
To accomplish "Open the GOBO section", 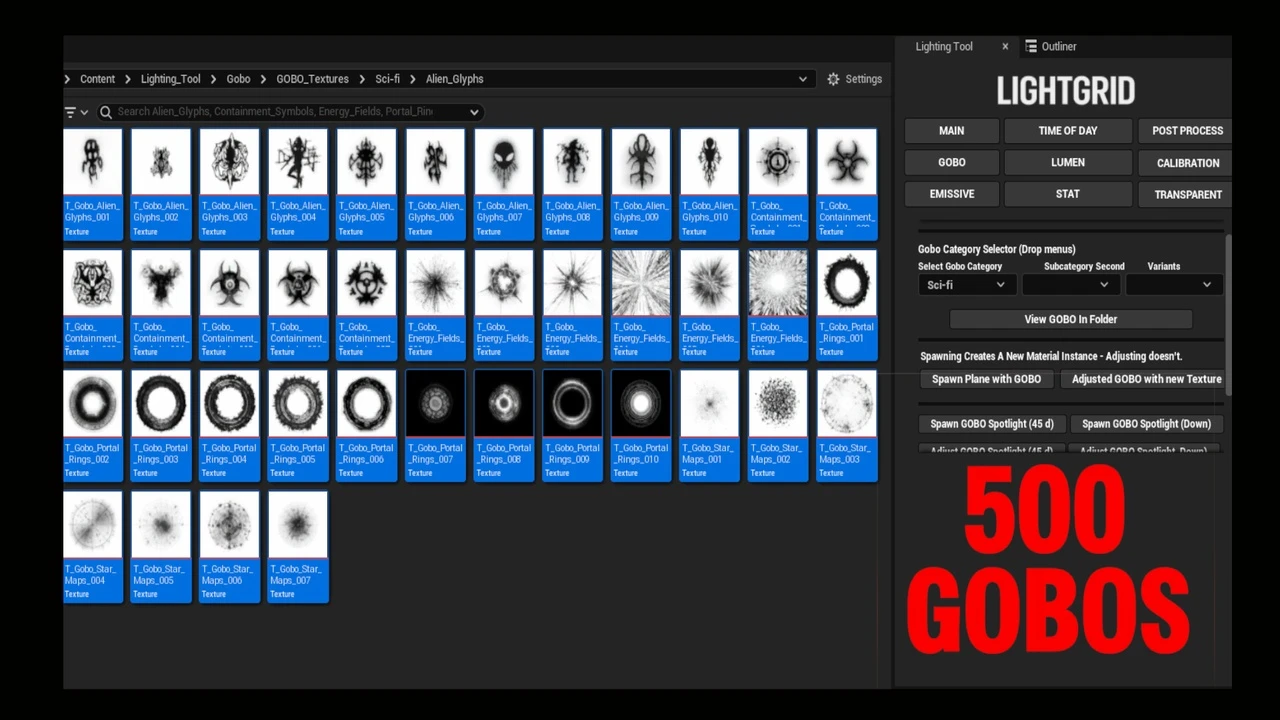I will 951,162.
